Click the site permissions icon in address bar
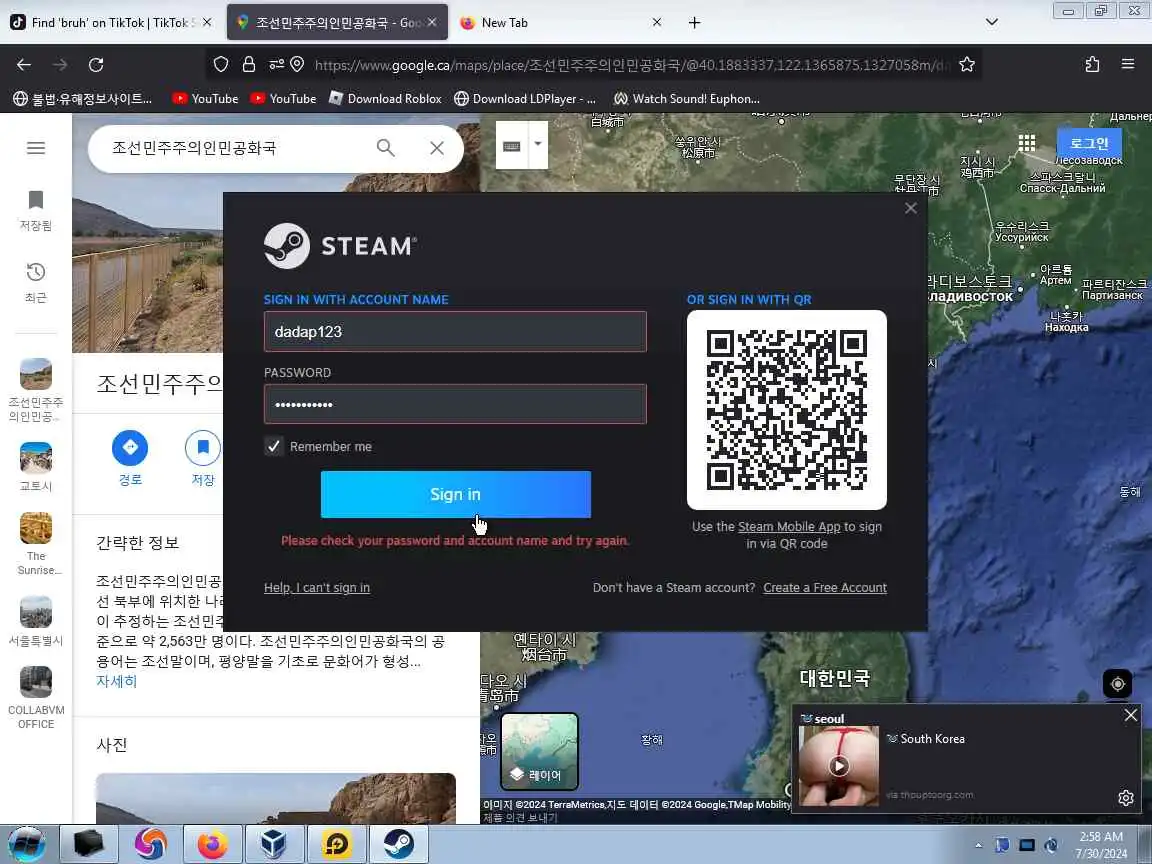This screenshot has height=864, width=1152. (x=276, y=65)
